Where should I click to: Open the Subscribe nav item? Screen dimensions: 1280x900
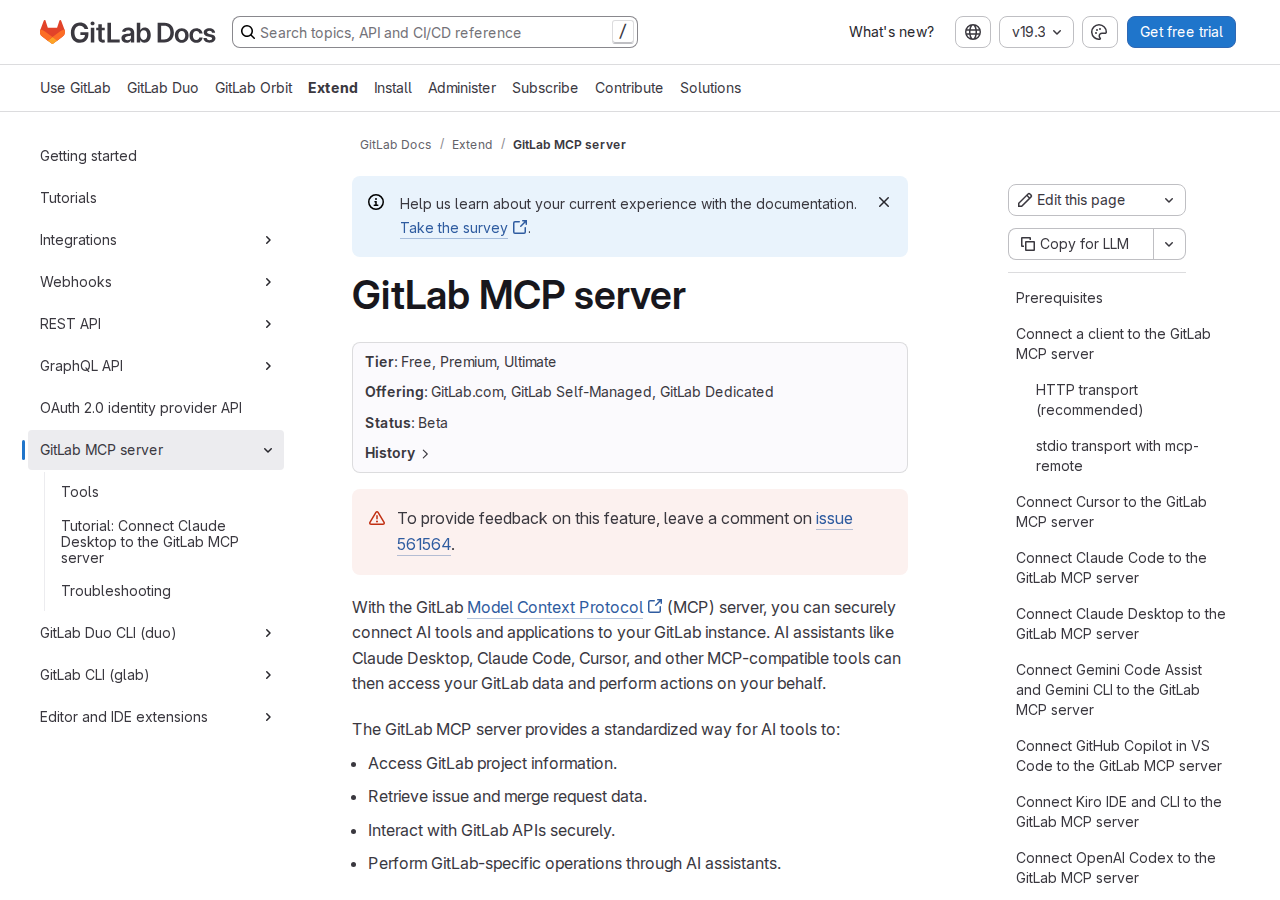coord(545,88)
